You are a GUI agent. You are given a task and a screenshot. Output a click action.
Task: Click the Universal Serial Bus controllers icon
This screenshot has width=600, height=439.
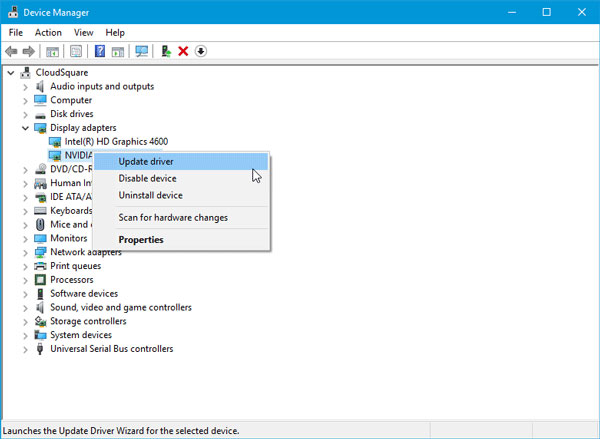(40, 349)
